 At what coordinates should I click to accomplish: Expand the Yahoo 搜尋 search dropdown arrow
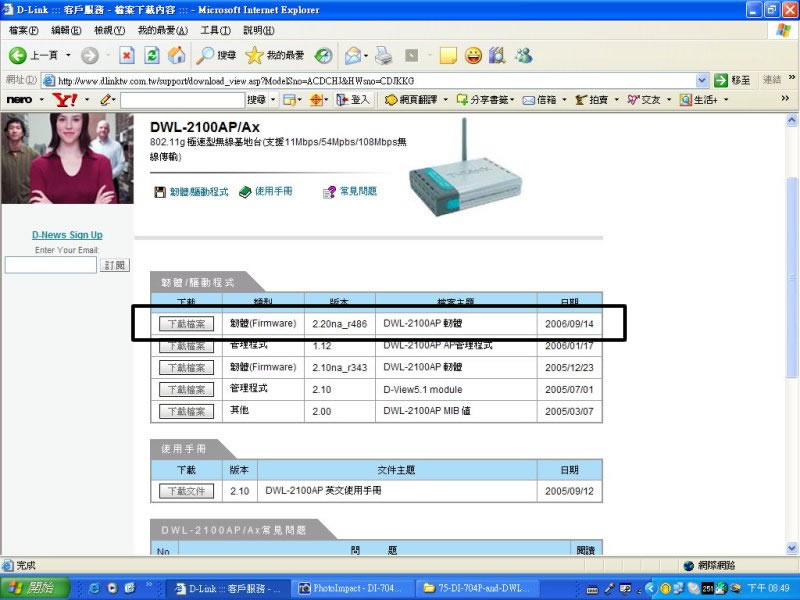click(x=273, y=99)
